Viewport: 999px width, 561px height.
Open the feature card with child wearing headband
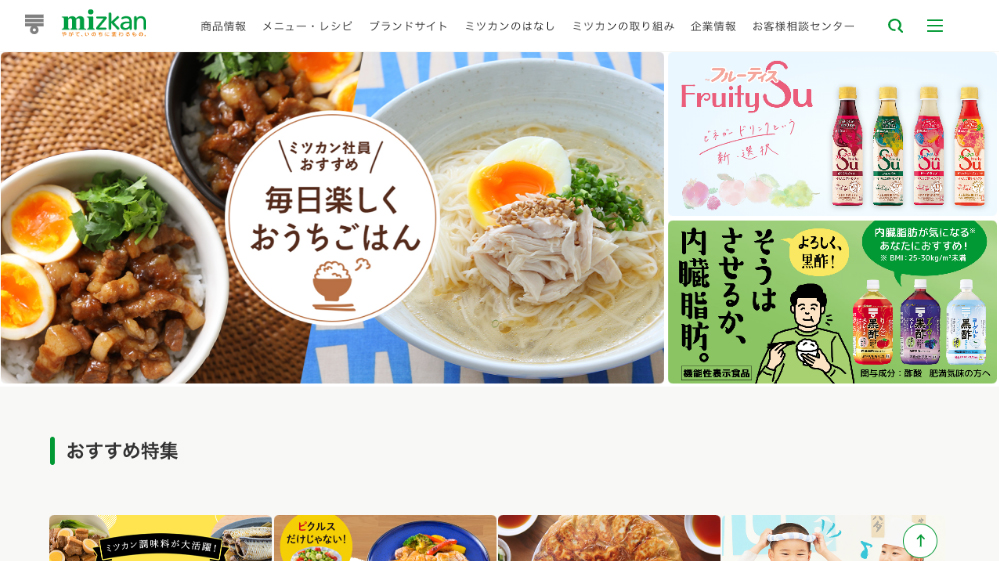pos(833,538)
